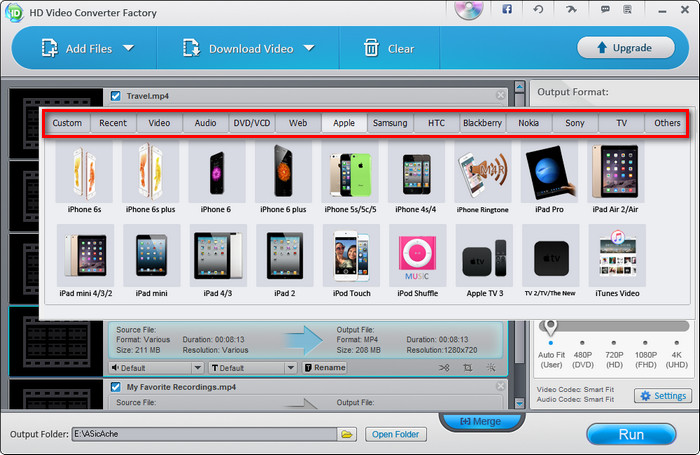
Task: Open the video effects tool
Action: [x=491, y=367]
